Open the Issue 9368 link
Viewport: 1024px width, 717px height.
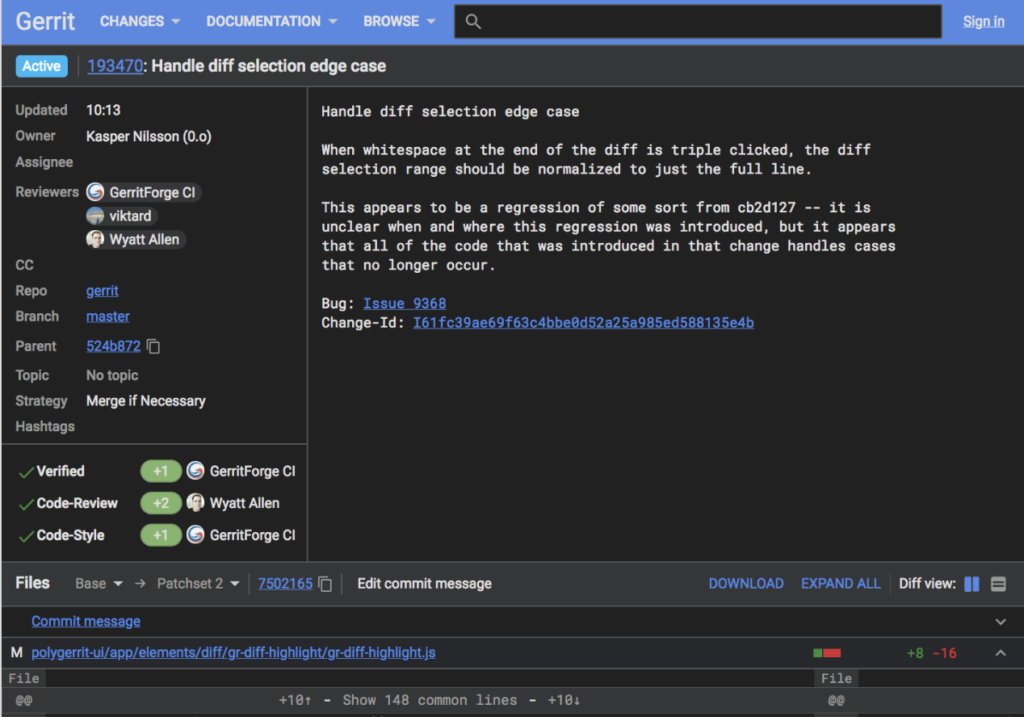pos(404,304)
